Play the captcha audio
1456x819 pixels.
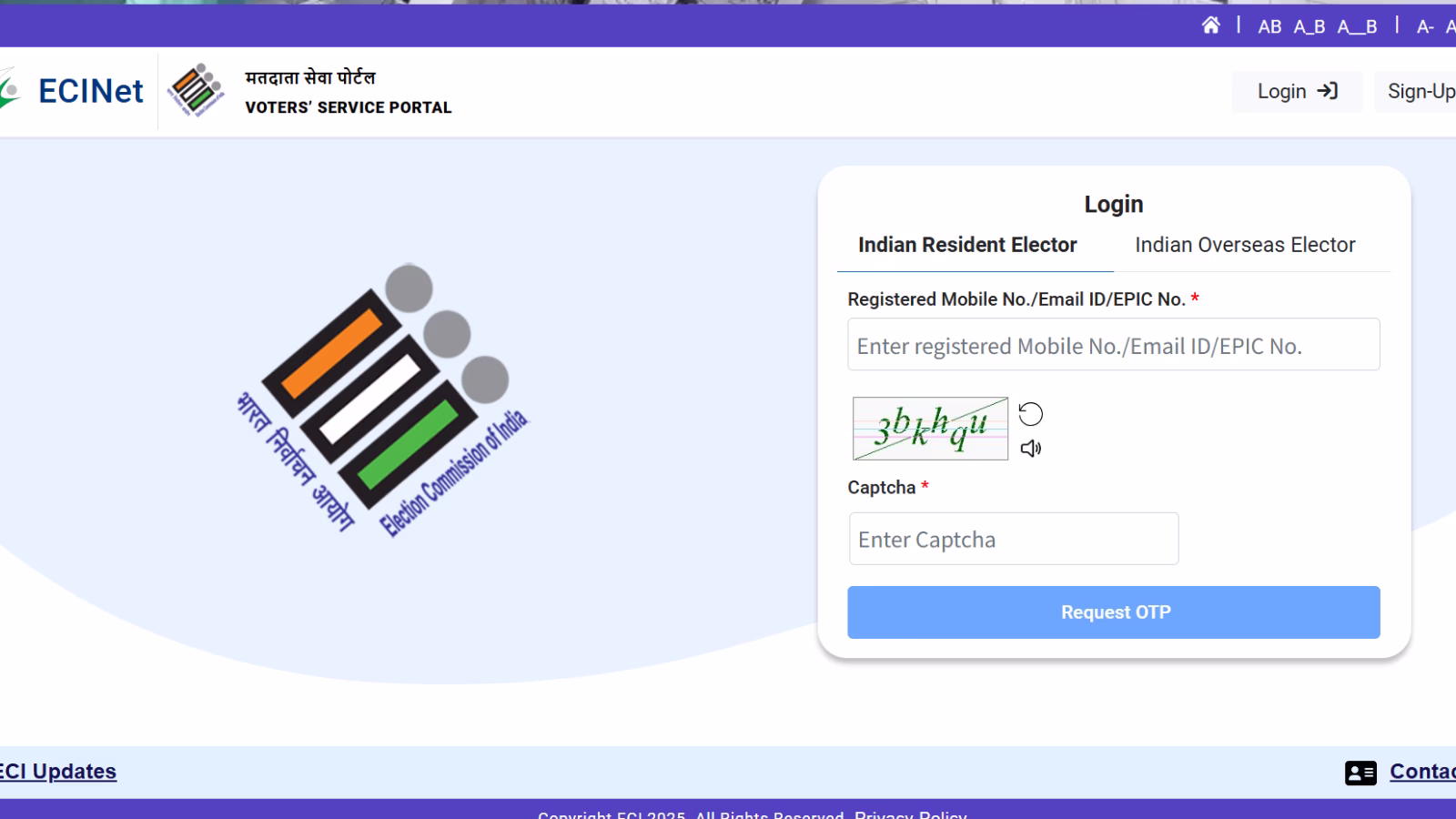[1031, 448]
